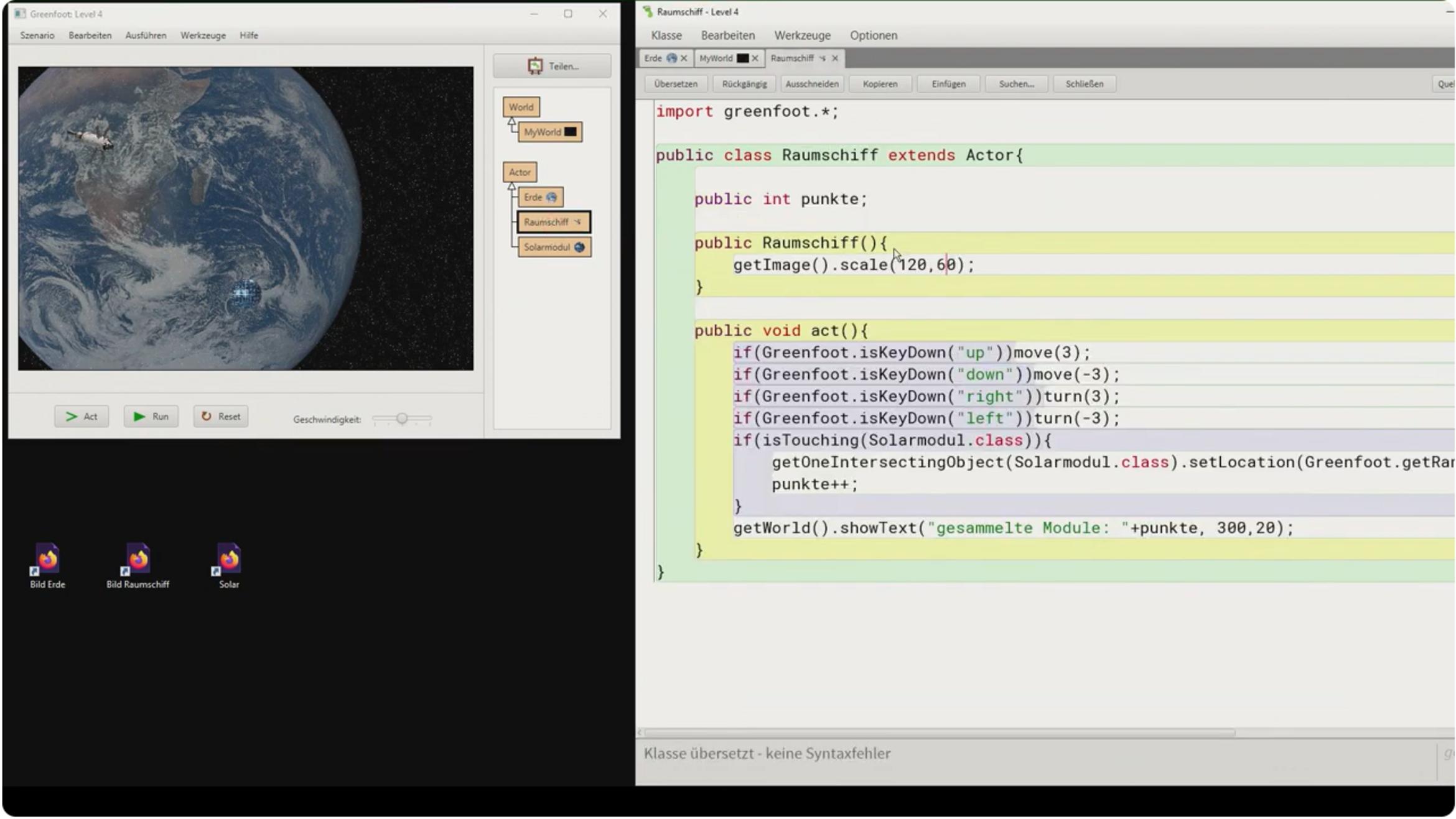1456x819 pixels.
Task: Close the Erde editor tab
Action: point(684,58)
